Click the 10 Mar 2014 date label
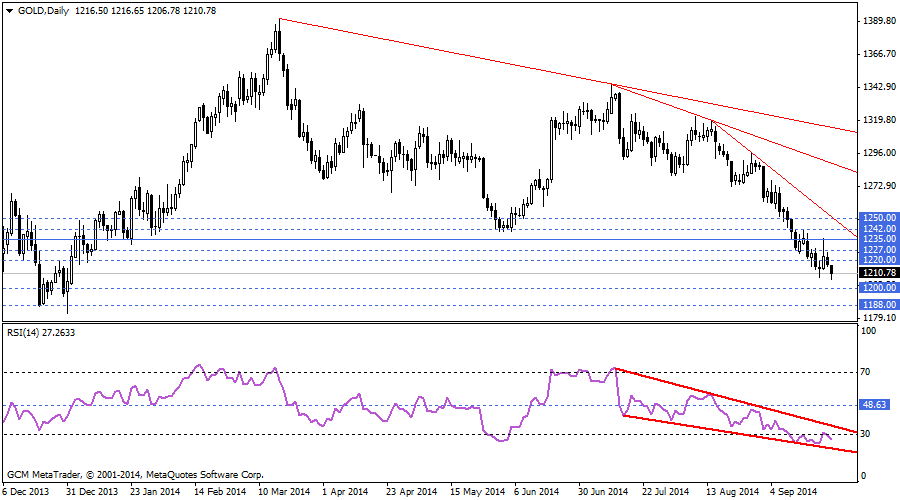The height and width of the screenshot is (500, 900). [x=282, y=492]
